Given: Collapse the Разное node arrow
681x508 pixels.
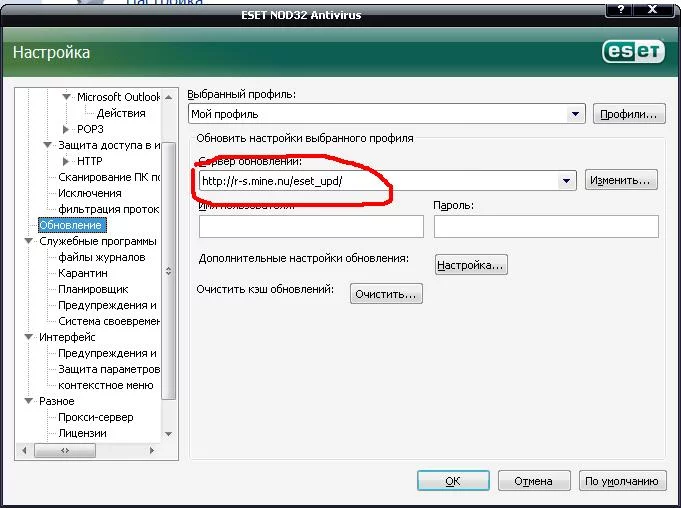Looking at the screenshot, I should coord(29,401).
